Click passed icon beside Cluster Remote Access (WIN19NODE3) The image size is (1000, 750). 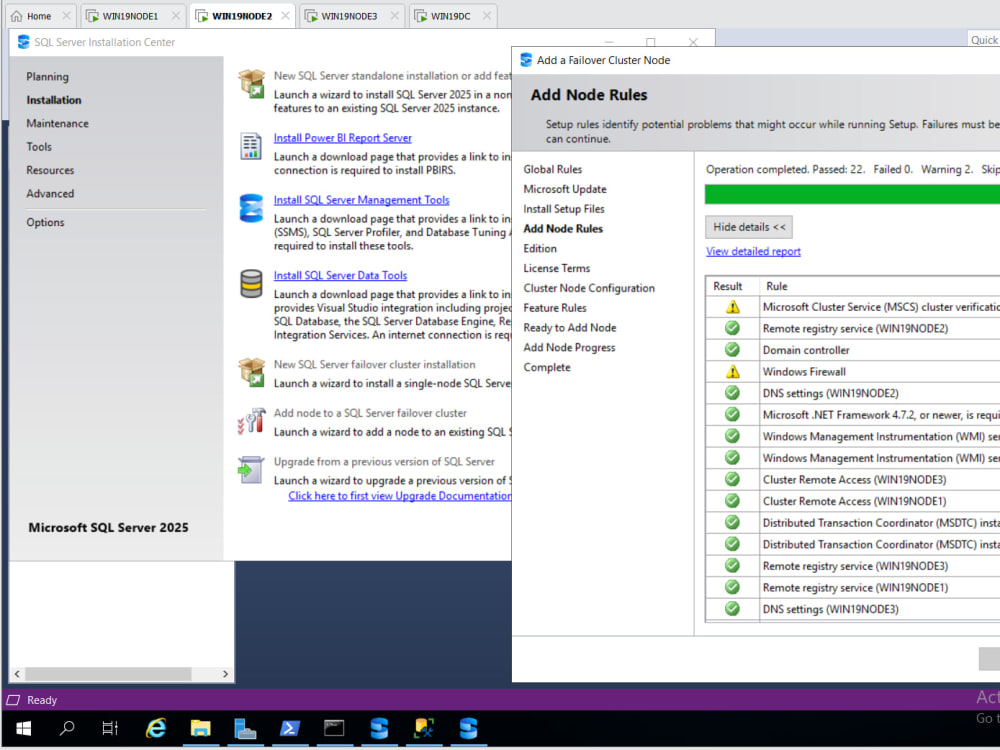732,479
